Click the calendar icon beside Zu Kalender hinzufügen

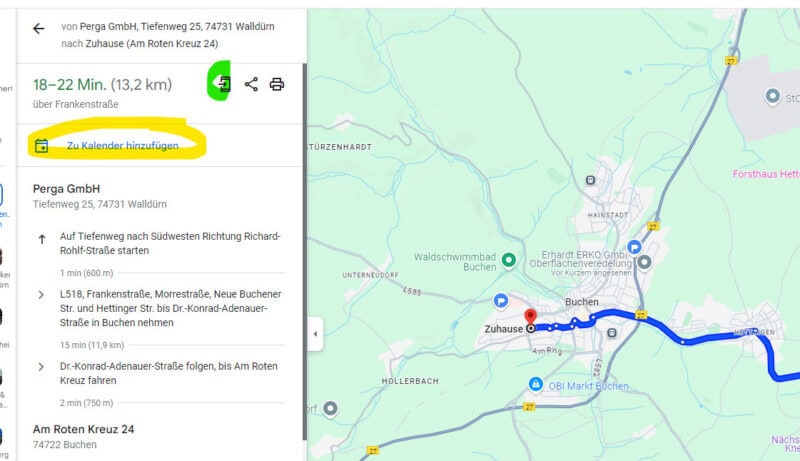41,146
